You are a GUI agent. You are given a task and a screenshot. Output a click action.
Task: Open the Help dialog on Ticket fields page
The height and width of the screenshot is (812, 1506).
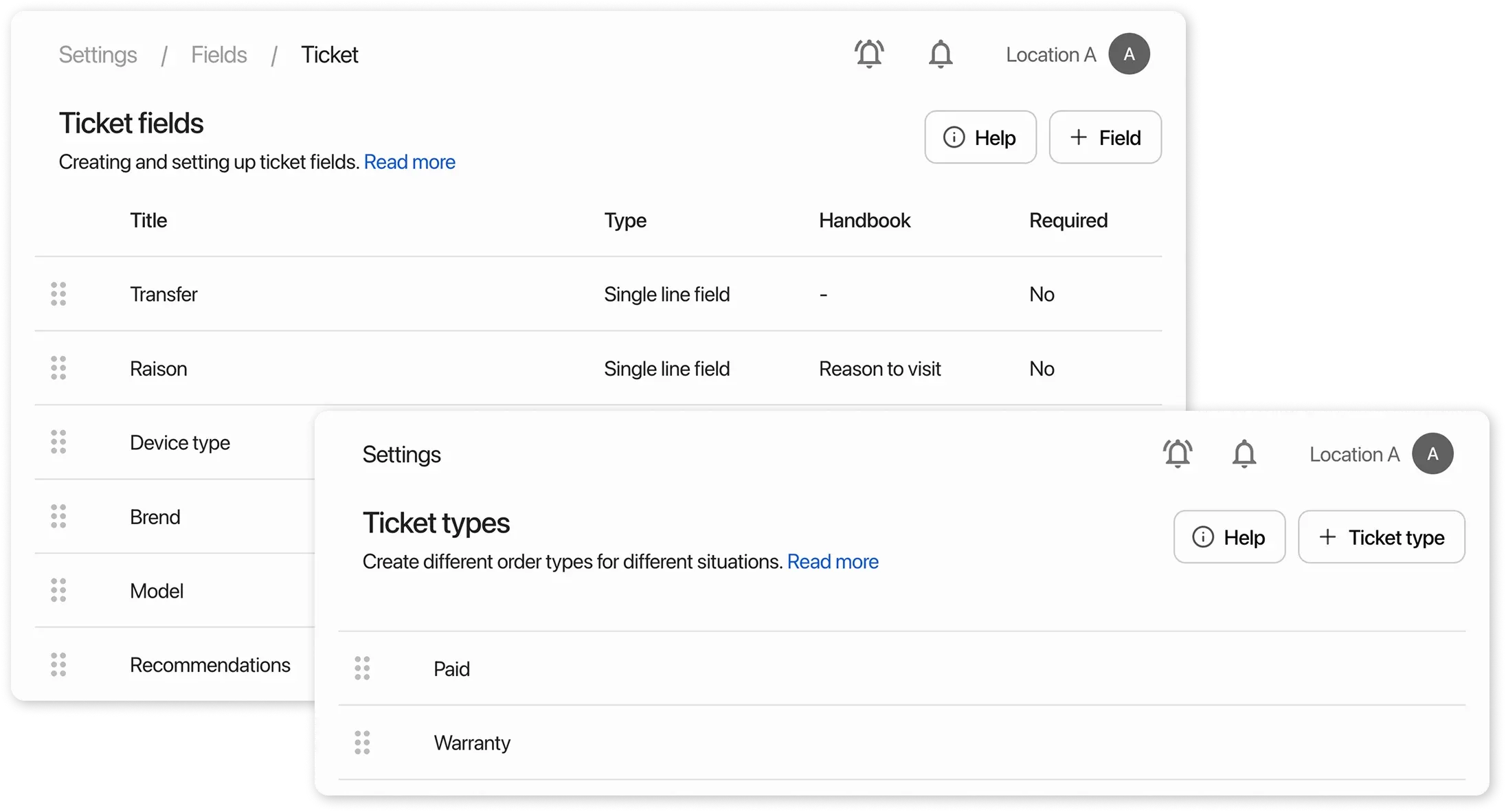click(980, 137)
